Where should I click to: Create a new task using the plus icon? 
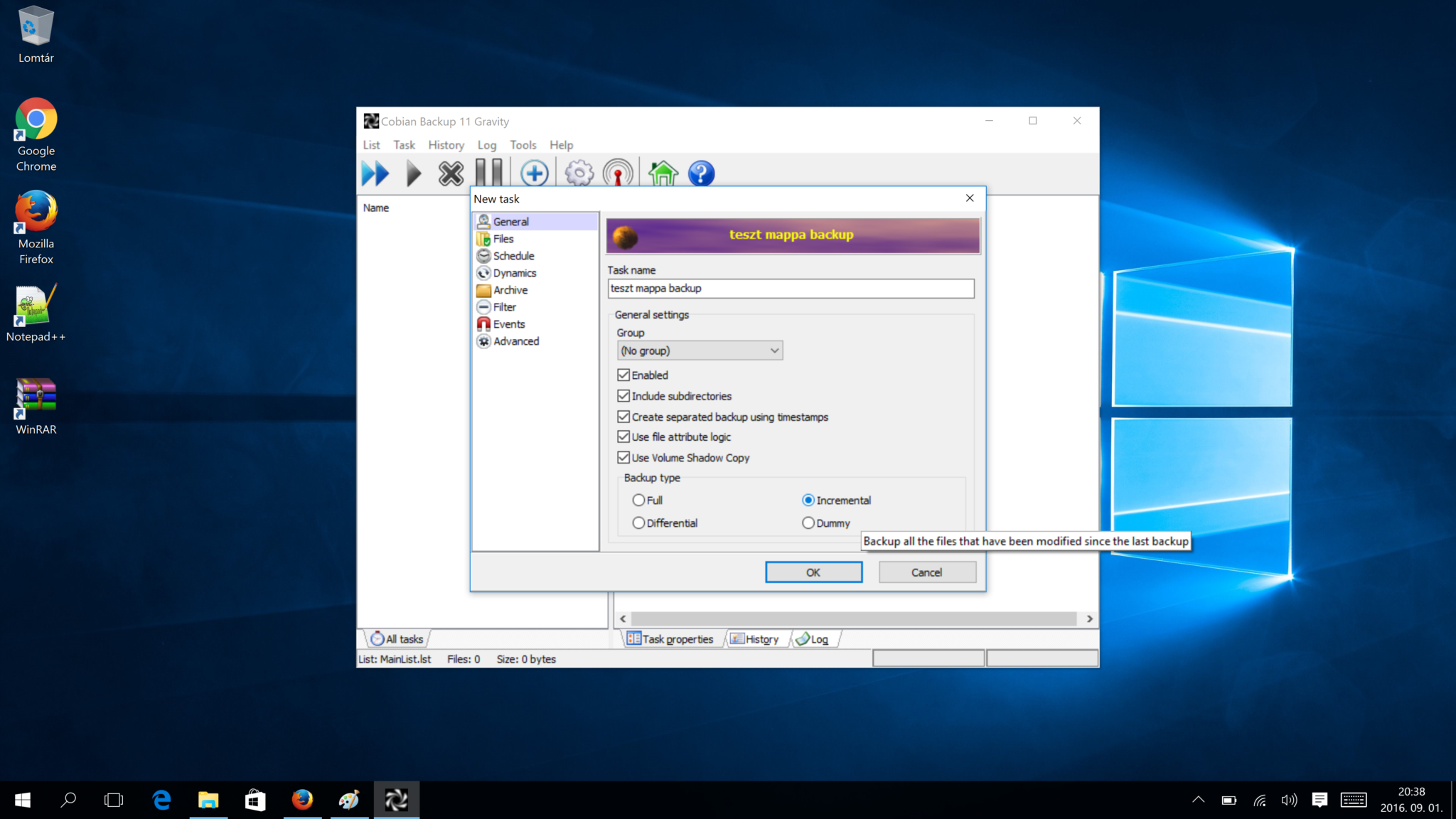click(x=534, y=172)
